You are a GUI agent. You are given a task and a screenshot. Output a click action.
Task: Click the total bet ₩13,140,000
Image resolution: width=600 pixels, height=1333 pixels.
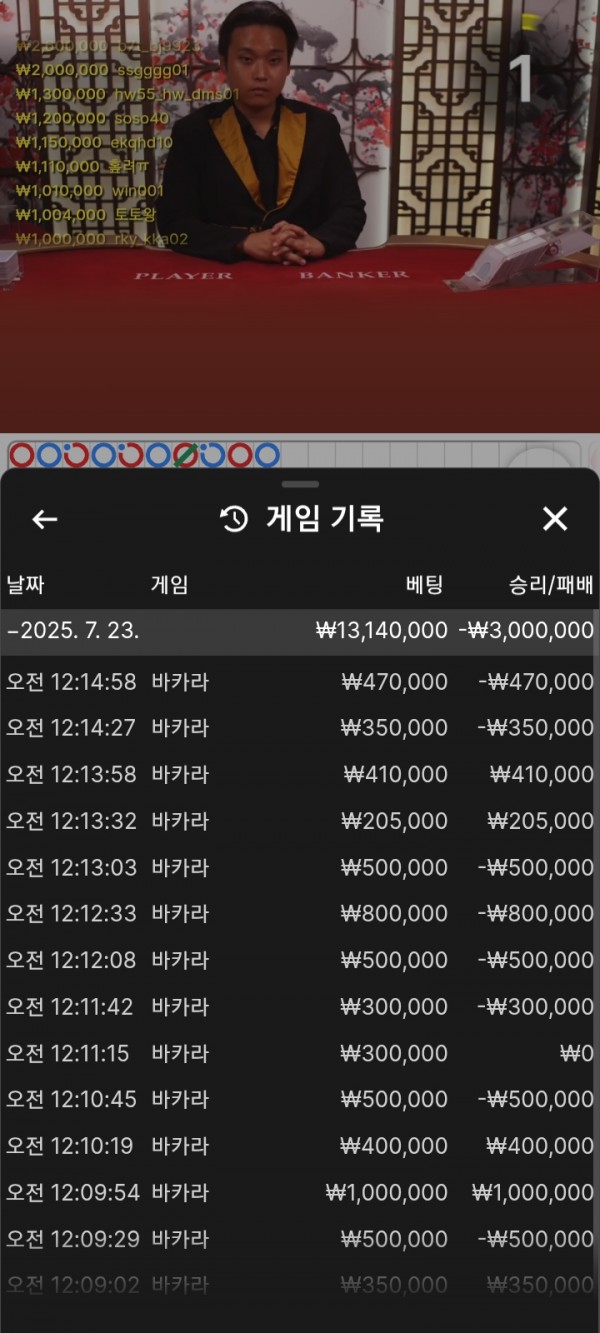[381, 631]
